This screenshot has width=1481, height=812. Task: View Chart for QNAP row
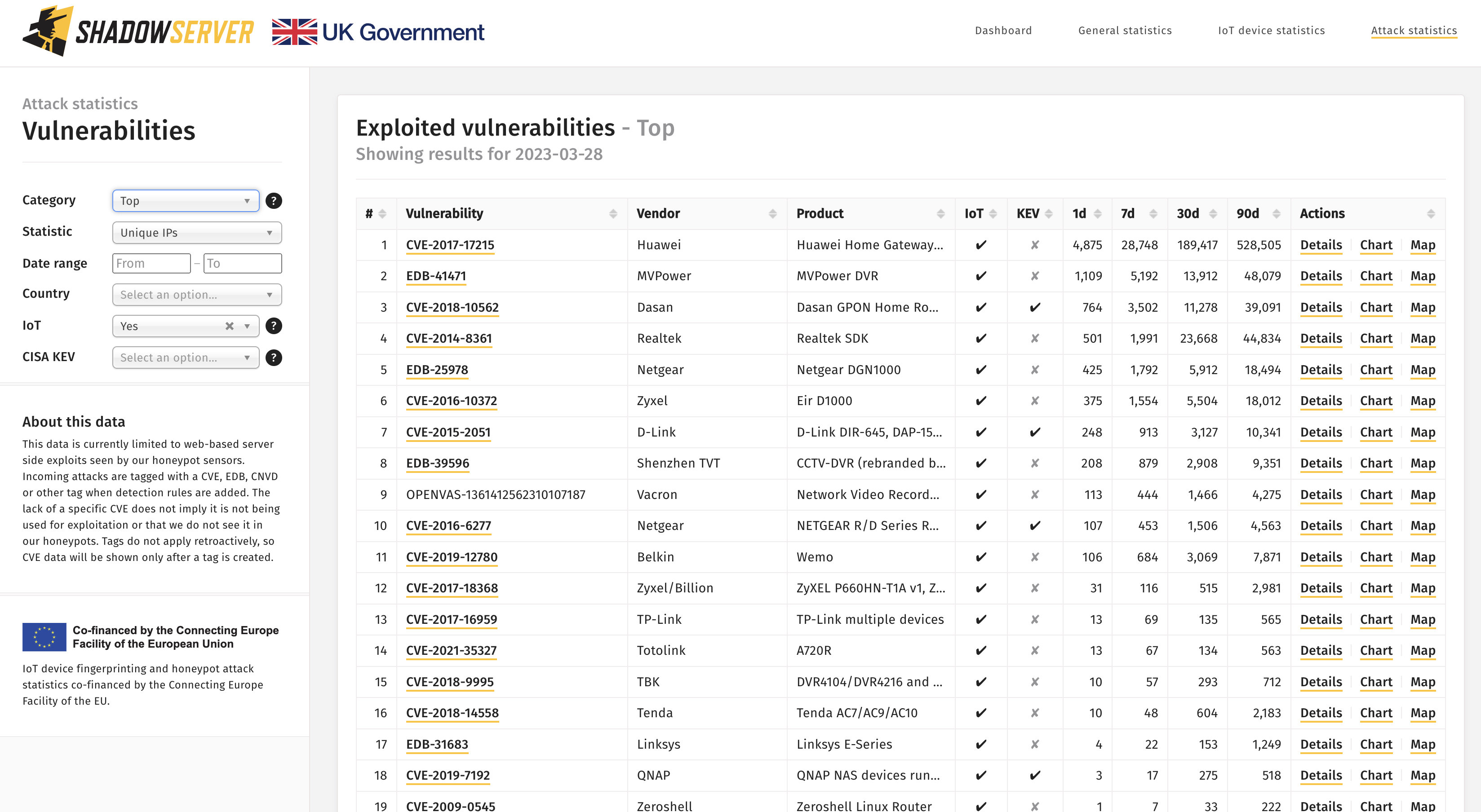pyautogui.click(x=1376, y=775)
